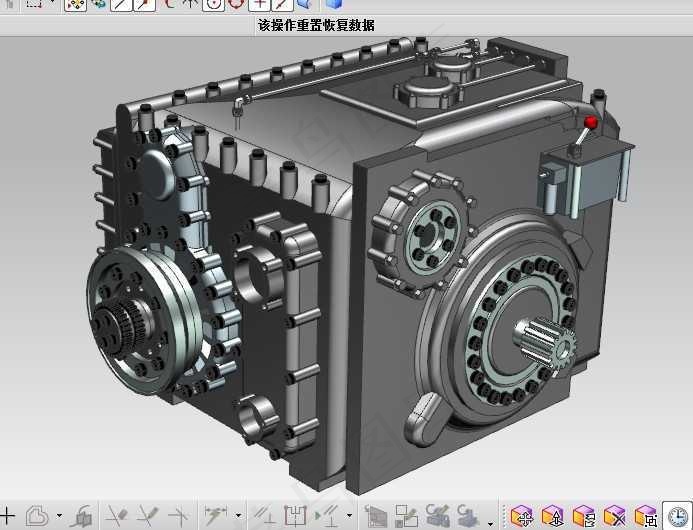
Task: Open the Profile tool dropdown arrow
Action: (x=59, y=515)
